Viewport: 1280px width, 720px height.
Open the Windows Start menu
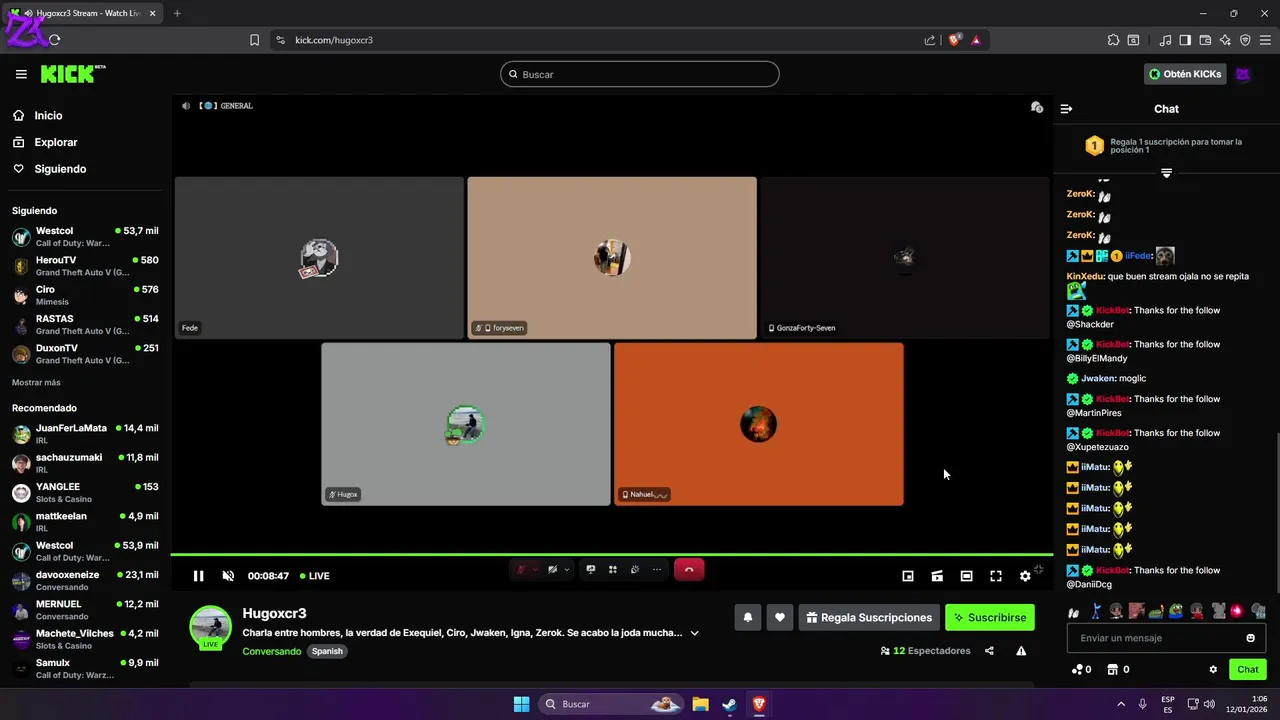point(521,704)
